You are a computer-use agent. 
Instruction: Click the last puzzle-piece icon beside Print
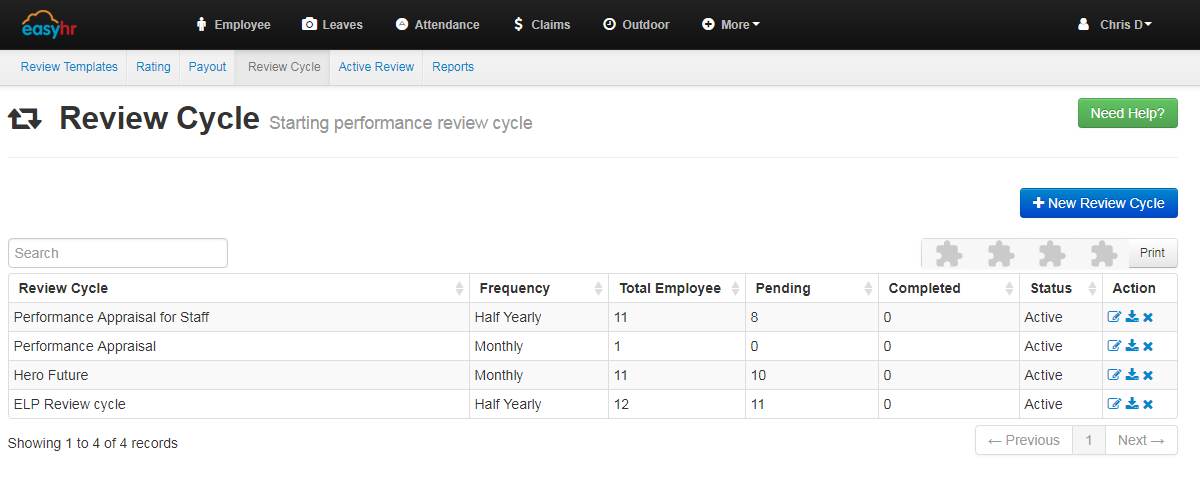tap(1103, 254)
